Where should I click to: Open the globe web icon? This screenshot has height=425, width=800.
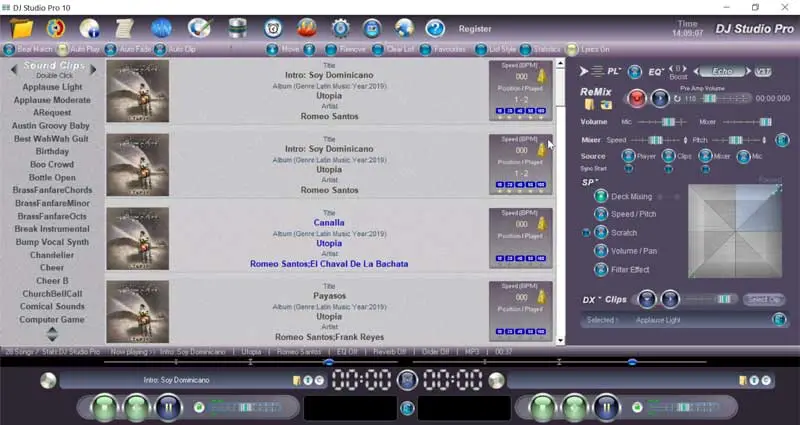[x=404, y=29]
